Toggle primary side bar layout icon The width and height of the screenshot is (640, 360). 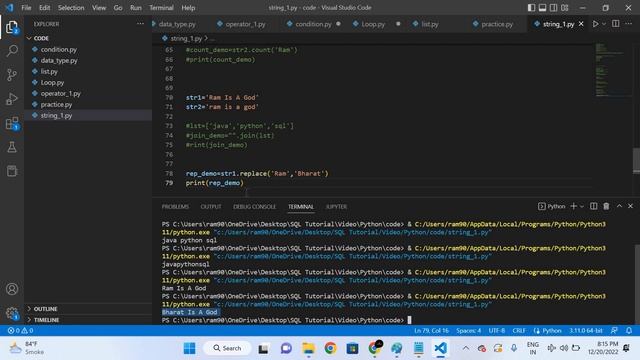(x=531, y=8)
